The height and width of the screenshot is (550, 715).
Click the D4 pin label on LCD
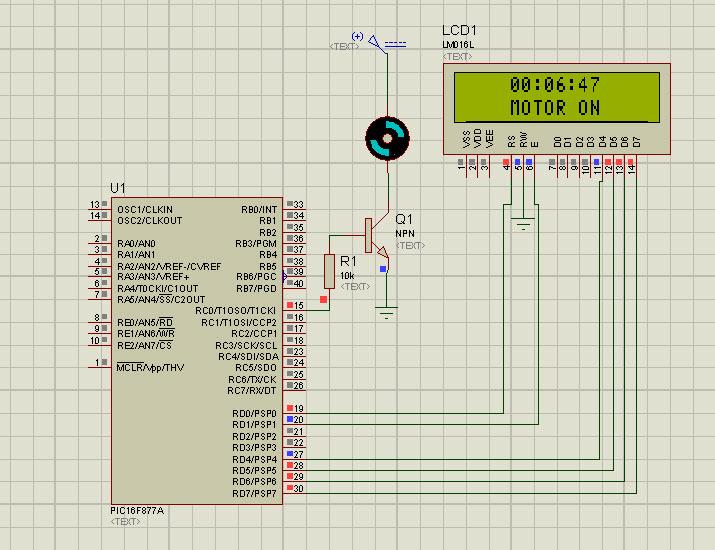(602, 142)
